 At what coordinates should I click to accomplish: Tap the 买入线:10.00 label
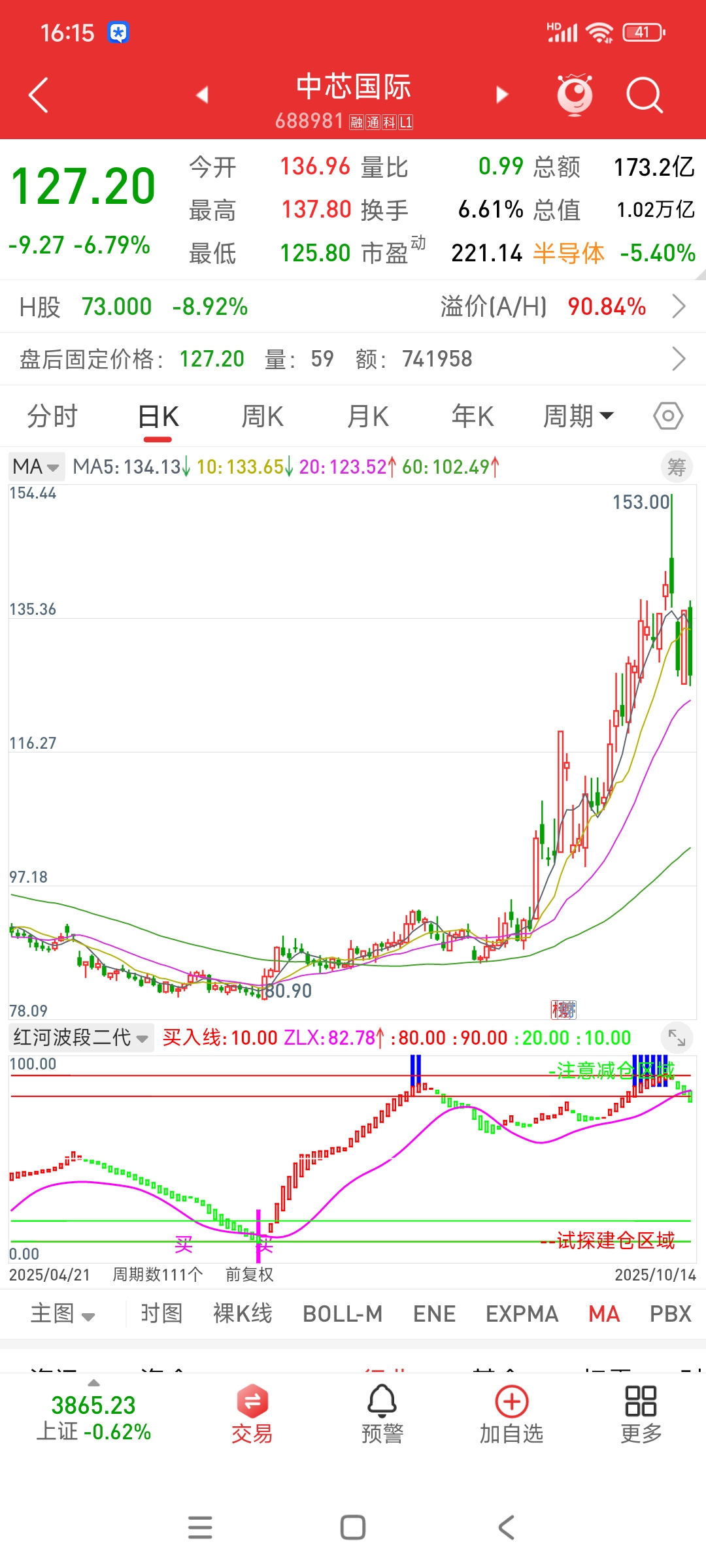pos(220,1037)
